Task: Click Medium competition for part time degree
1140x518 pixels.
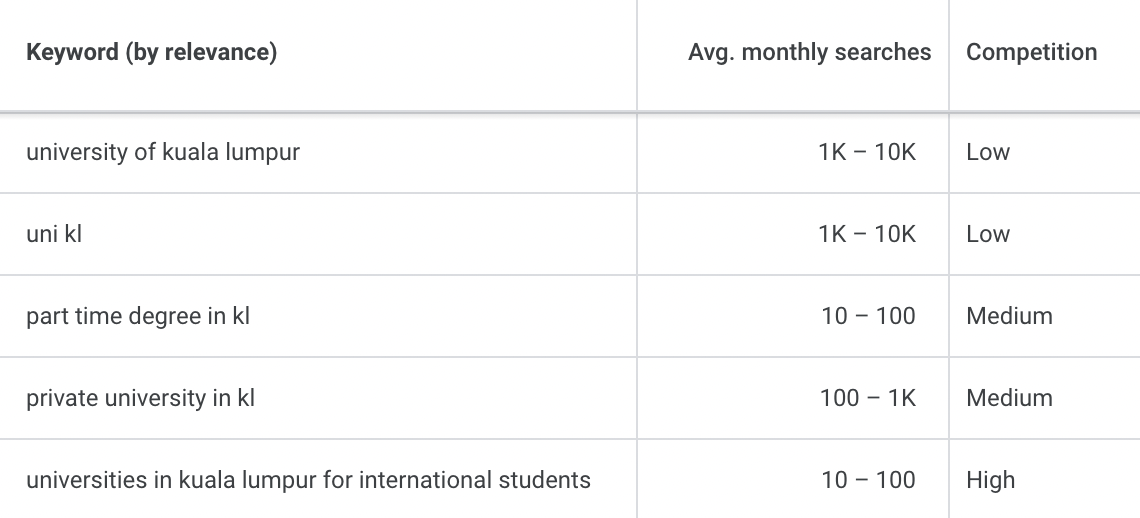Action: point(1009,316)
